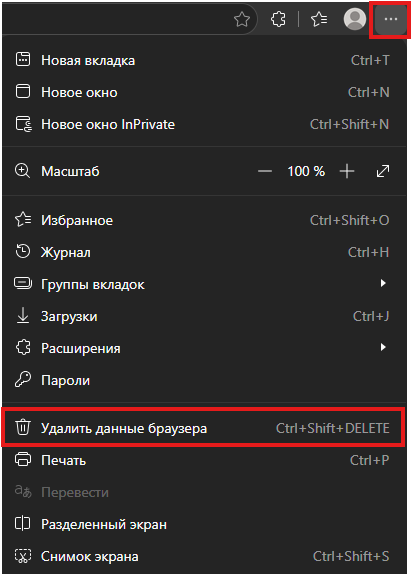Close the three-dots Settings and more menu
The height and width of the screenshot is (574, 412).
pyautogui.click(x=391, y=19)
